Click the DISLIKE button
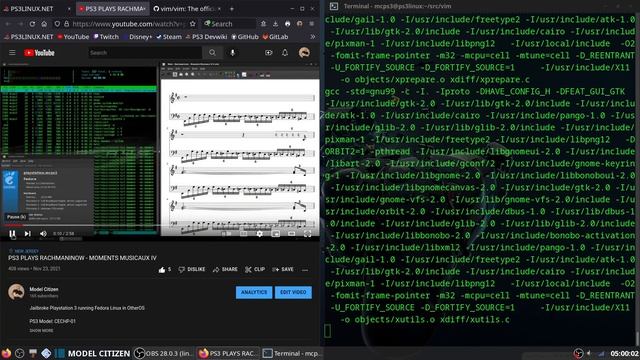 click(x=192, y=269)
